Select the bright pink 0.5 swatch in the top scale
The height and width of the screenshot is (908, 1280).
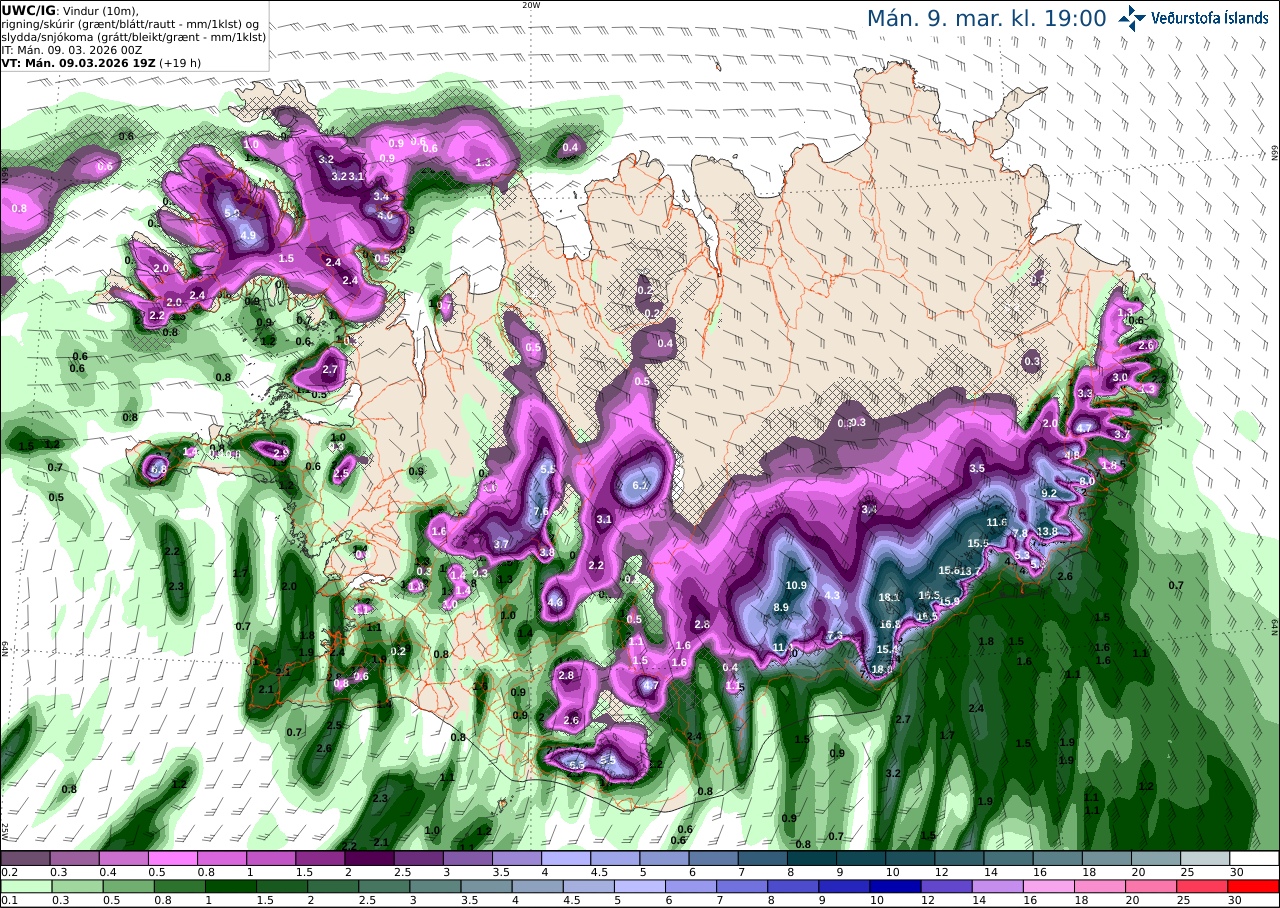pos(172,858)
